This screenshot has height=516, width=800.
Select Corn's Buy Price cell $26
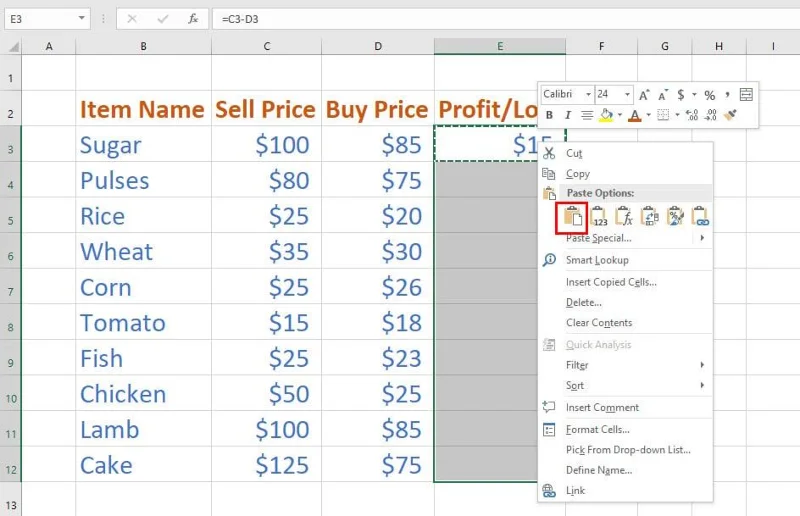(x=378, y=287)
